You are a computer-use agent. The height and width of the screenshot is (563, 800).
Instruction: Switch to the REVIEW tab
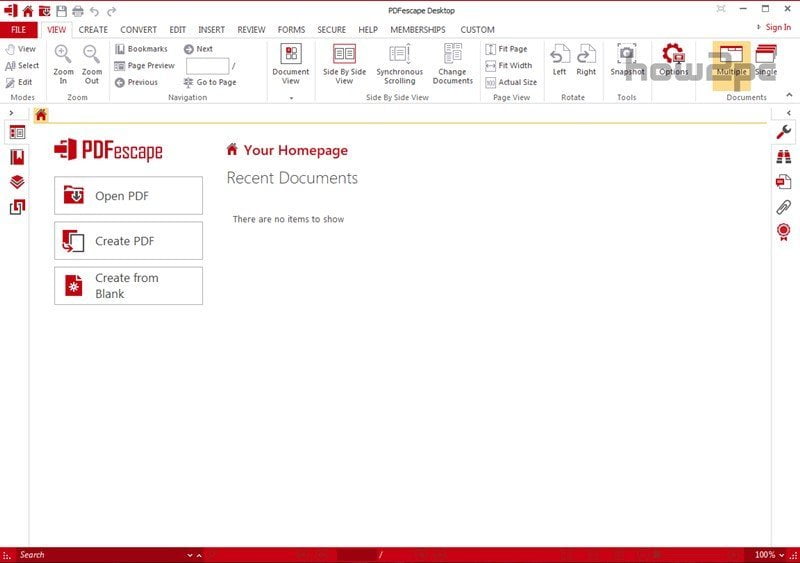pyautogui.click(x=251, y=30)
